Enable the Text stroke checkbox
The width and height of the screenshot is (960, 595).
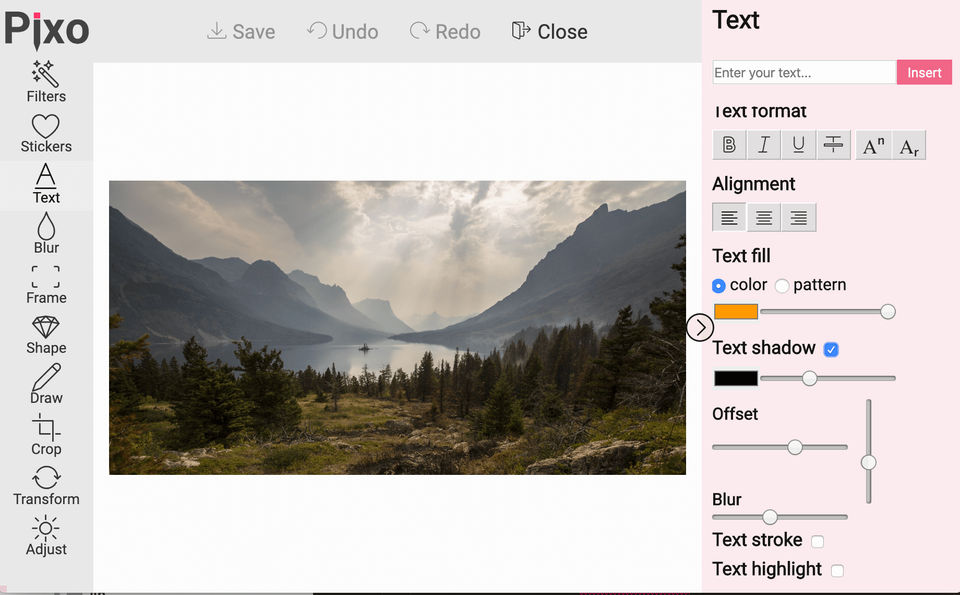point(817,541)
